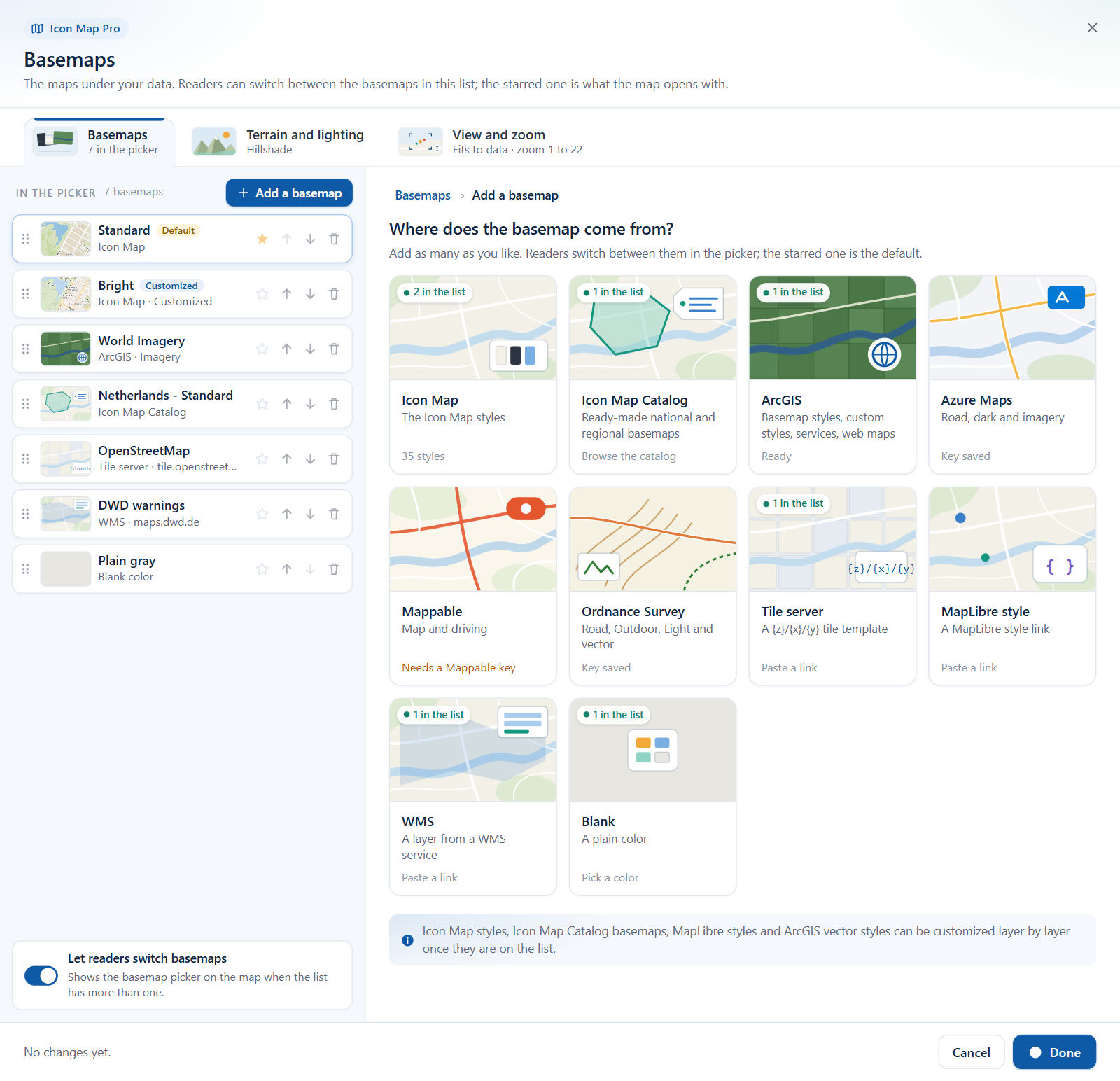
Task: Click the gold star on Standard row
Action: click(262, 239)
